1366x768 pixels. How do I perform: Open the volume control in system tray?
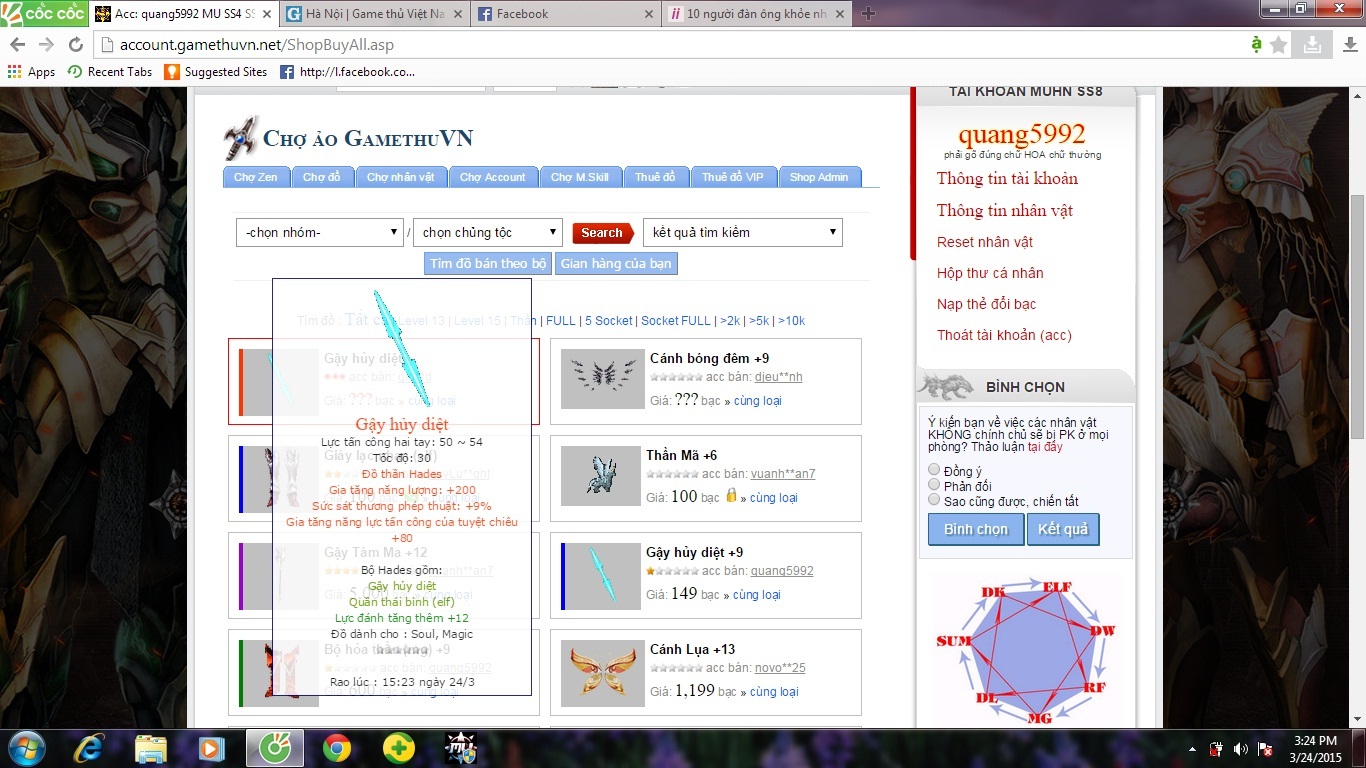coord(1240,749)
